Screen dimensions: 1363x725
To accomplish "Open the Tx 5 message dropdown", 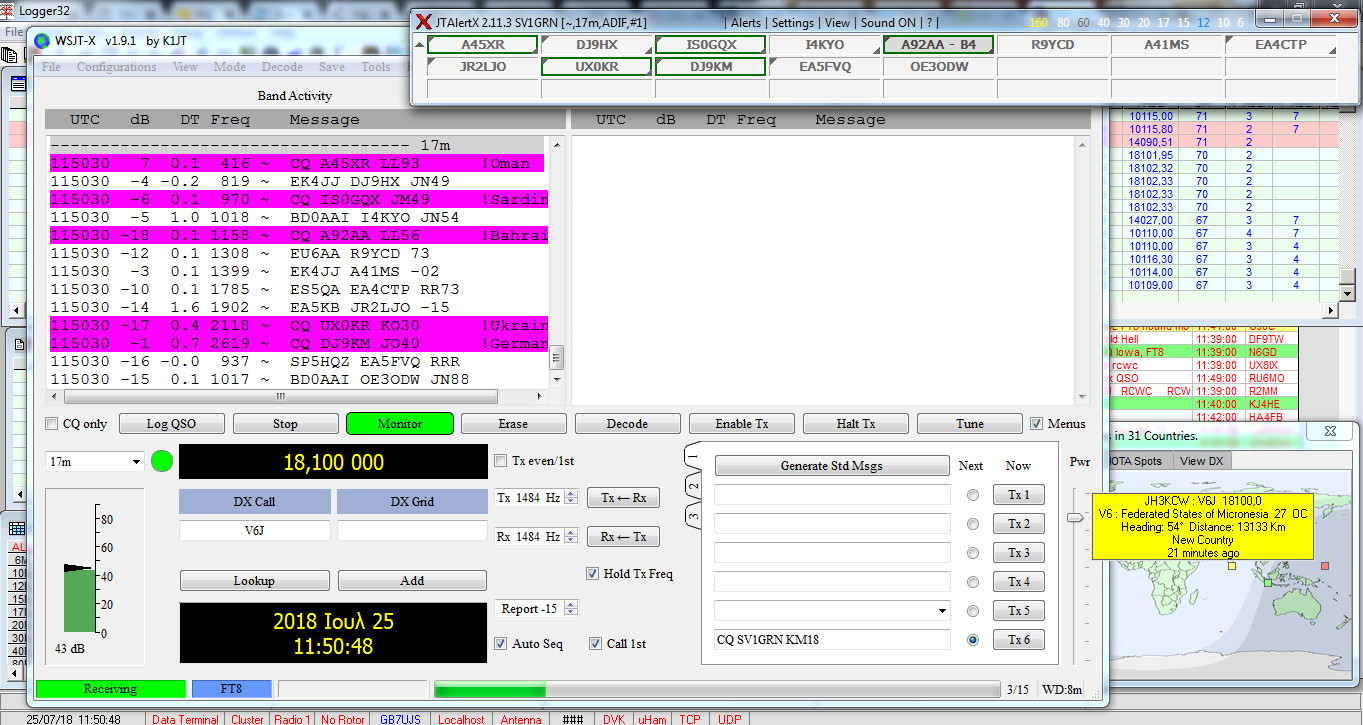I will (941, 611).
